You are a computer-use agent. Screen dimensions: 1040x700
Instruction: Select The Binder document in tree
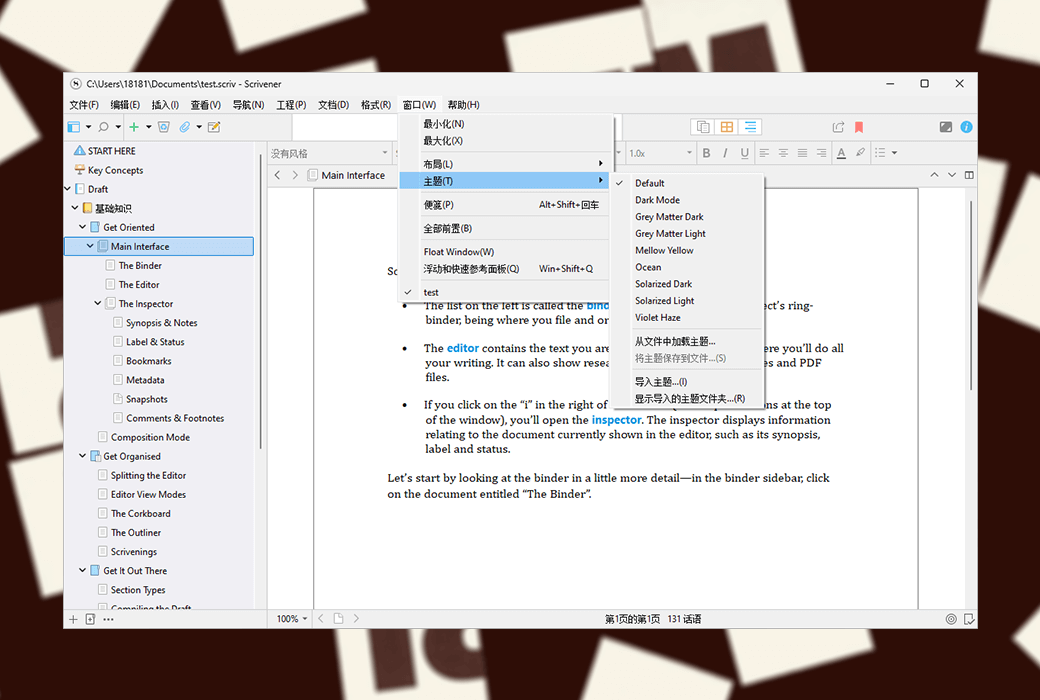point(140,265)
